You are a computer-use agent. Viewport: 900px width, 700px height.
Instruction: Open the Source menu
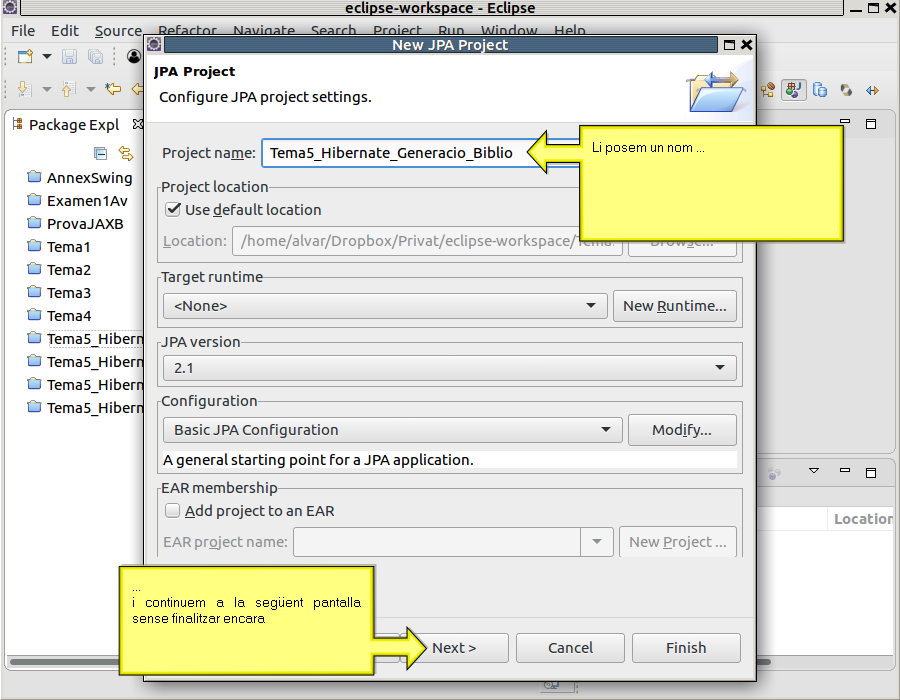[118, 30]
